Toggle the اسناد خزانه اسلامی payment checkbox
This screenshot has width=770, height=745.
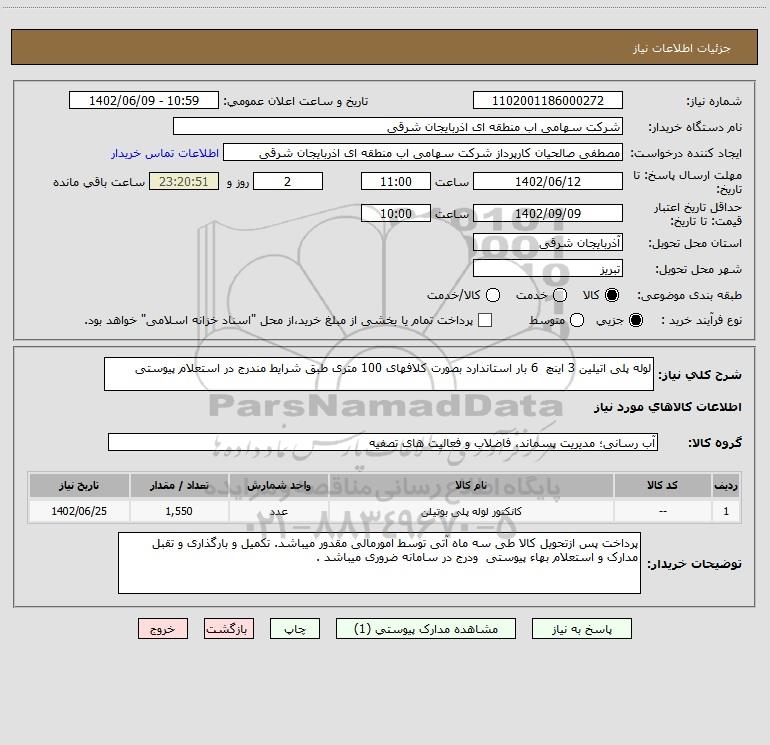(485, 320)
